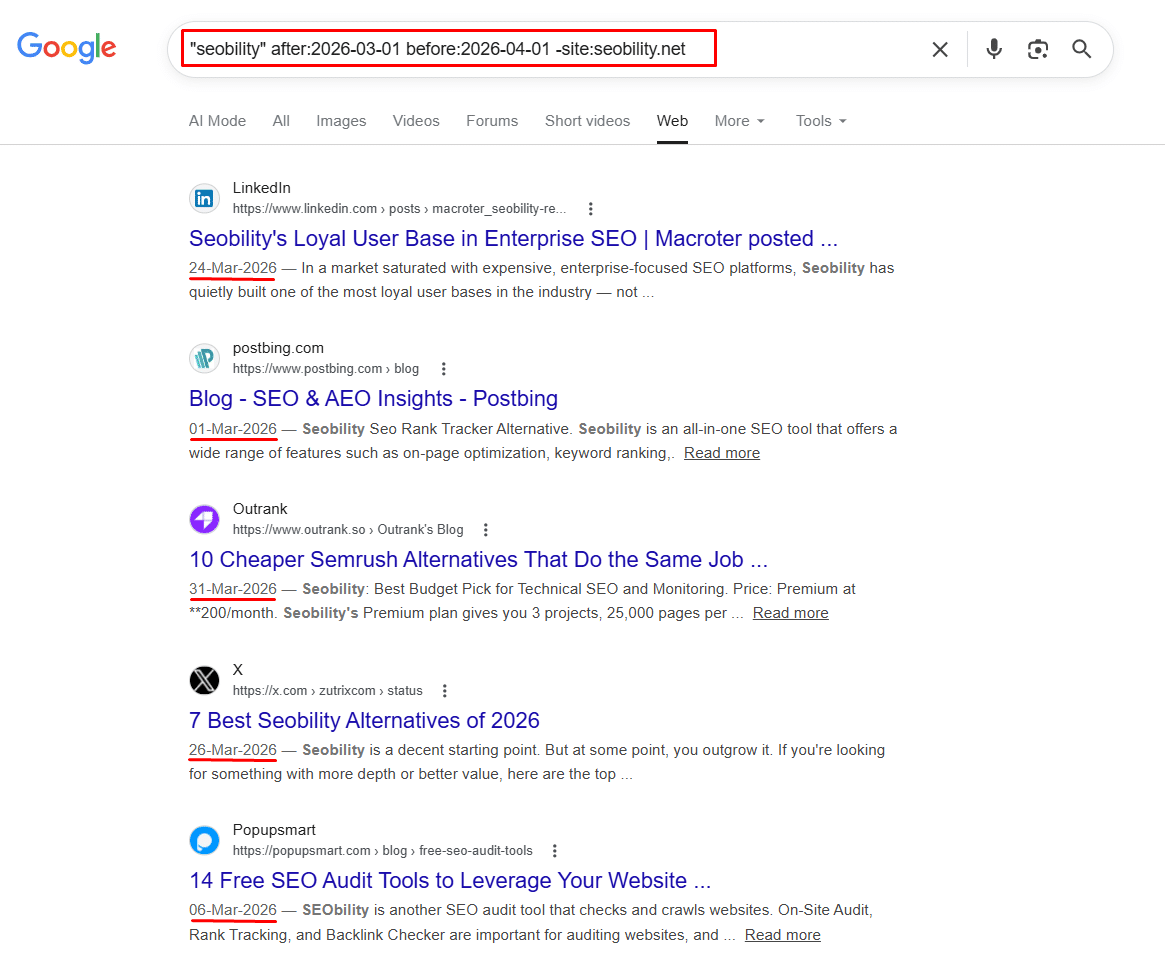This screenshot has width=1165, height=966.
Task: Click Read more on Popupsmart snippet
Action: (782, 935)
